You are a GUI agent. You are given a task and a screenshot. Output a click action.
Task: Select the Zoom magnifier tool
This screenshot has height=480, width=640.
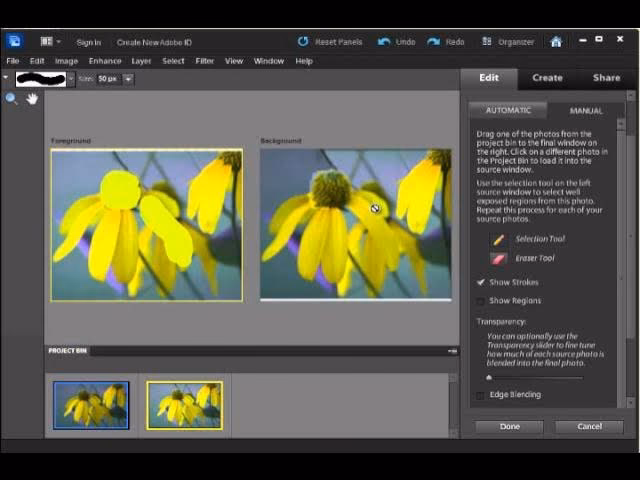(x=11, y=98)
